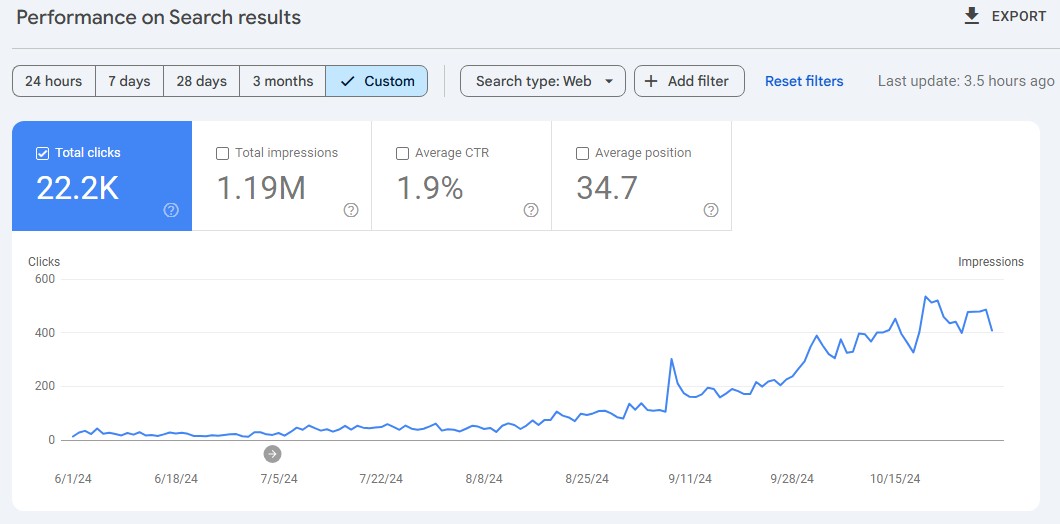Select the 3 months date range

tap(283, 81)
